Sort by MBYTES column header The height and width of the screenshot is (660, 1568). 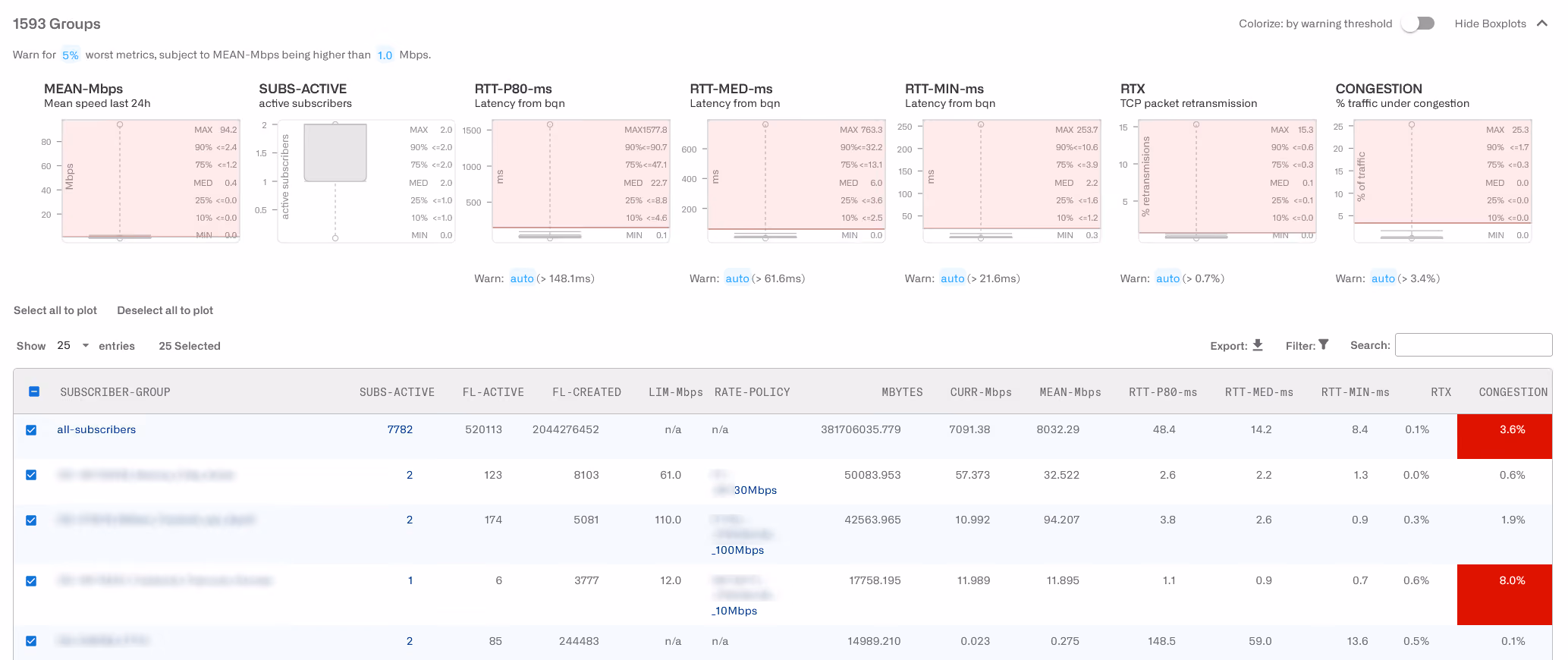902,392
